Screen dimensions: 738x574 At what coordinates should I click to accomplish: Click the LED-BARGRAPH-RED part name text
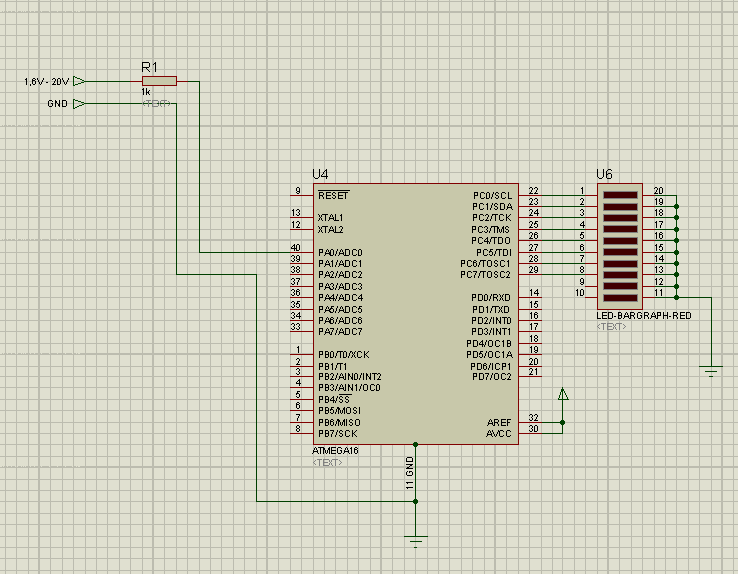coord(643,315)
